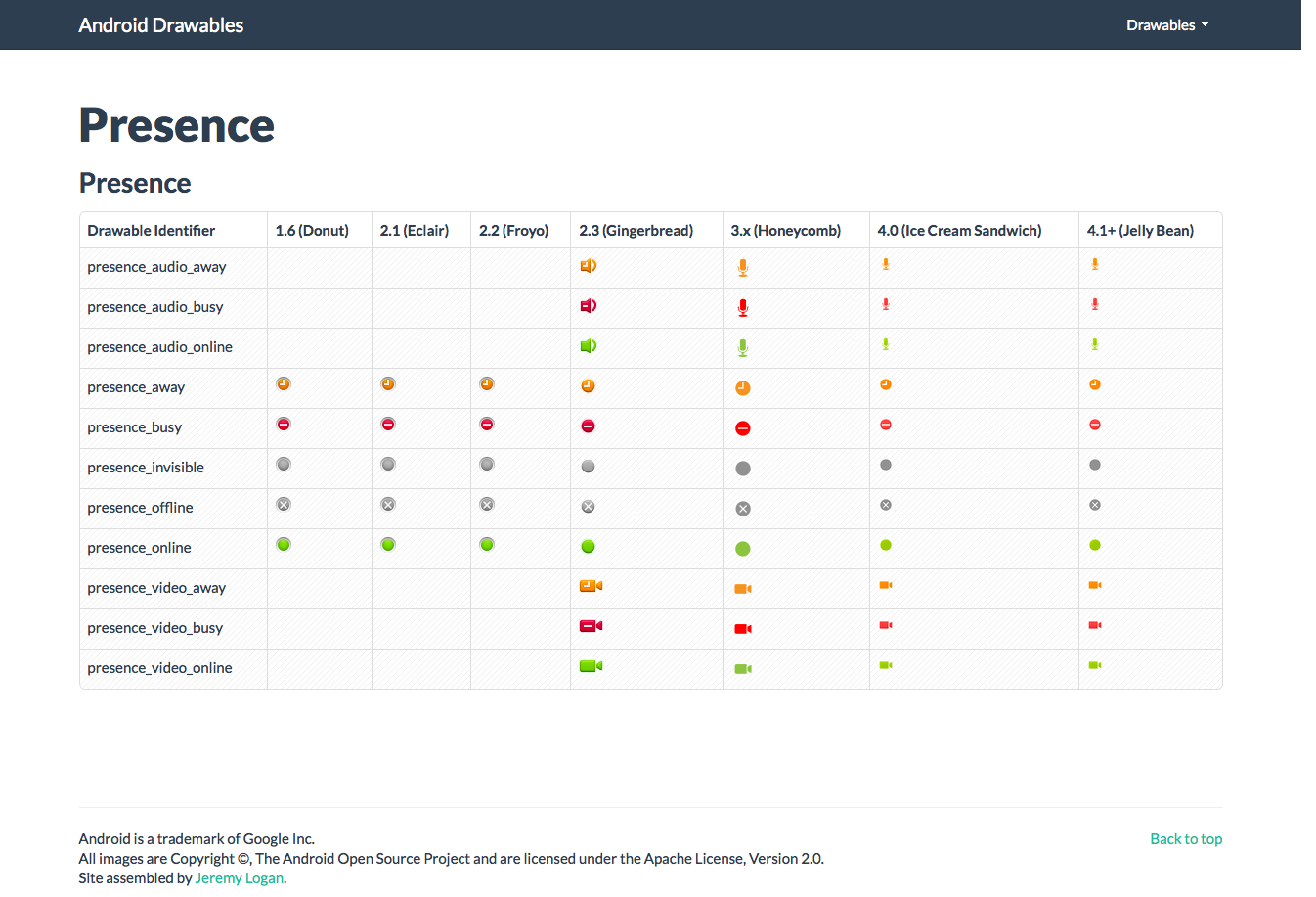Image resolution: width=1316 pixels, height=897 pixels.
Task: Click the Donut presence_away orange clock icon
Action: point(284,384)
